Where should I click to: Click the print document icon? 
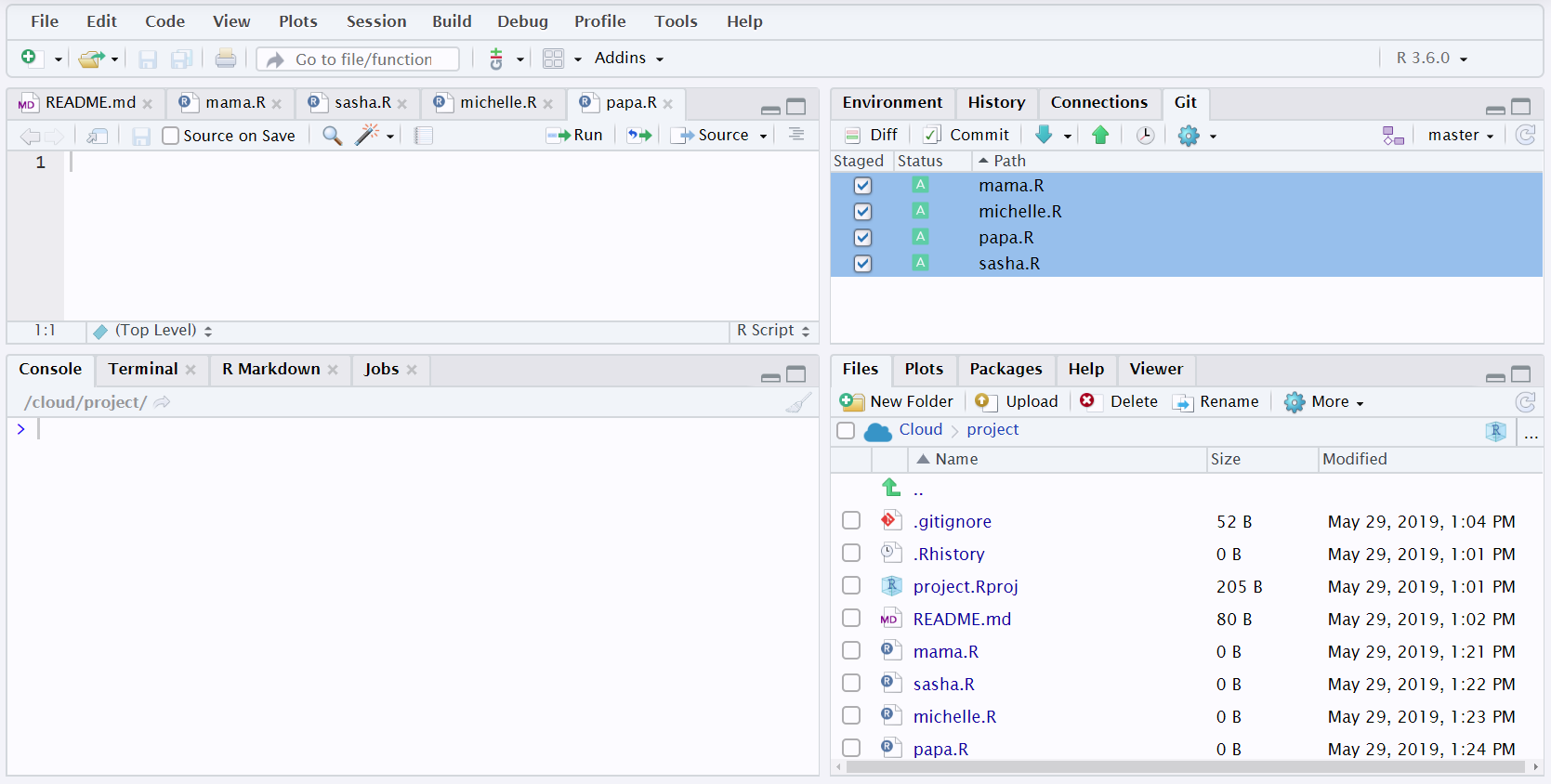click(226, 59)
